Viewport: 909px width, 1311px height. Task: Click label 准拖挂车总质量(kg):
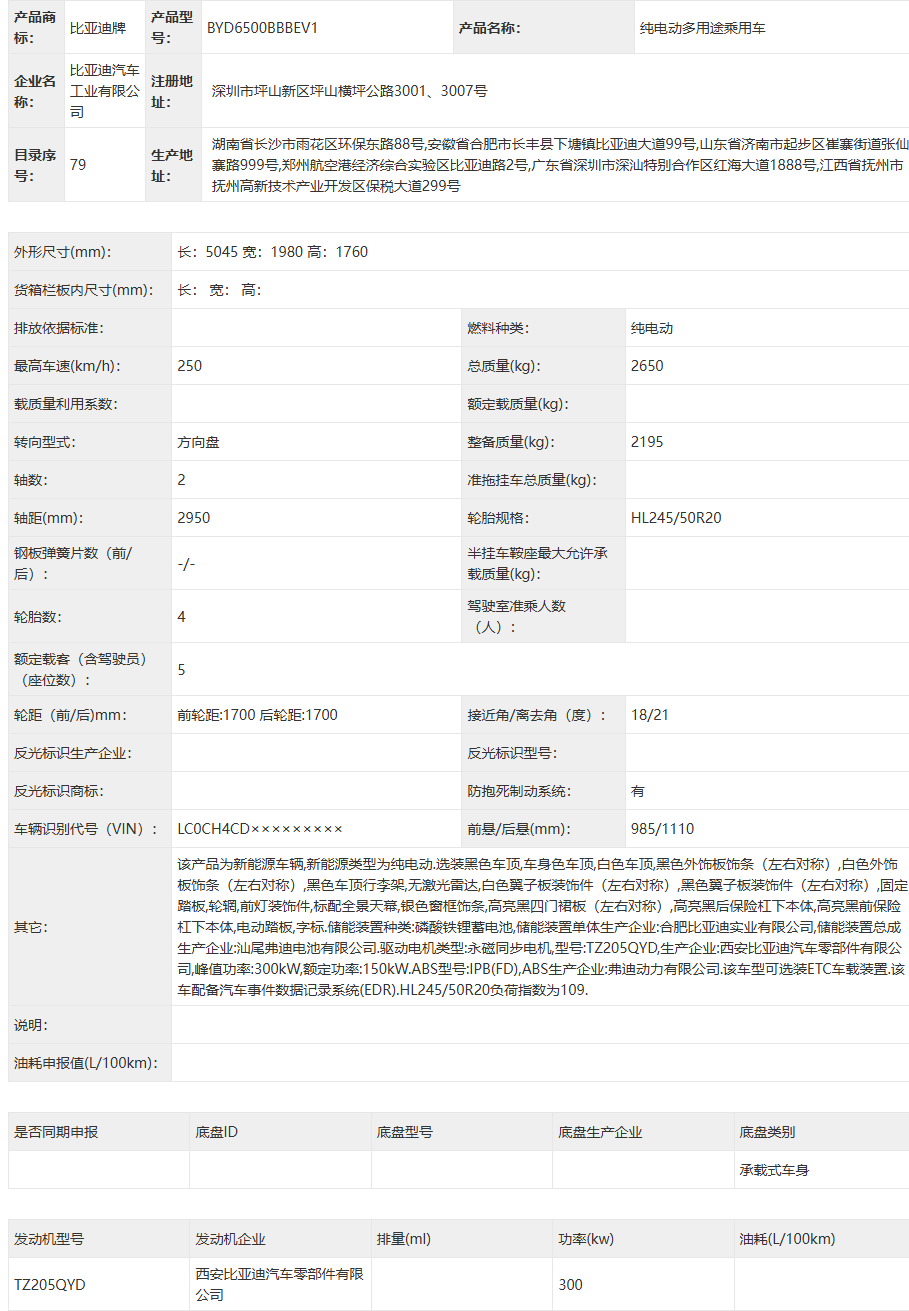pyautogui.click(x=532, y=480)
